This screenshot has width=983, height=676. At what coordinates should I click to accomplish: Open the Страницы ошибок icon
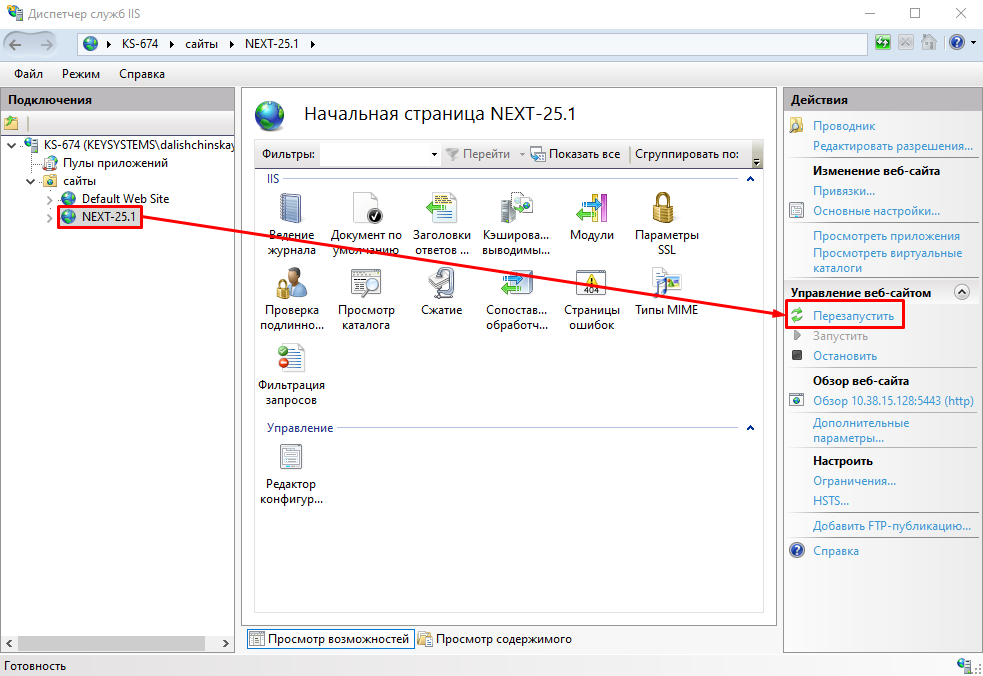[591, 285]
